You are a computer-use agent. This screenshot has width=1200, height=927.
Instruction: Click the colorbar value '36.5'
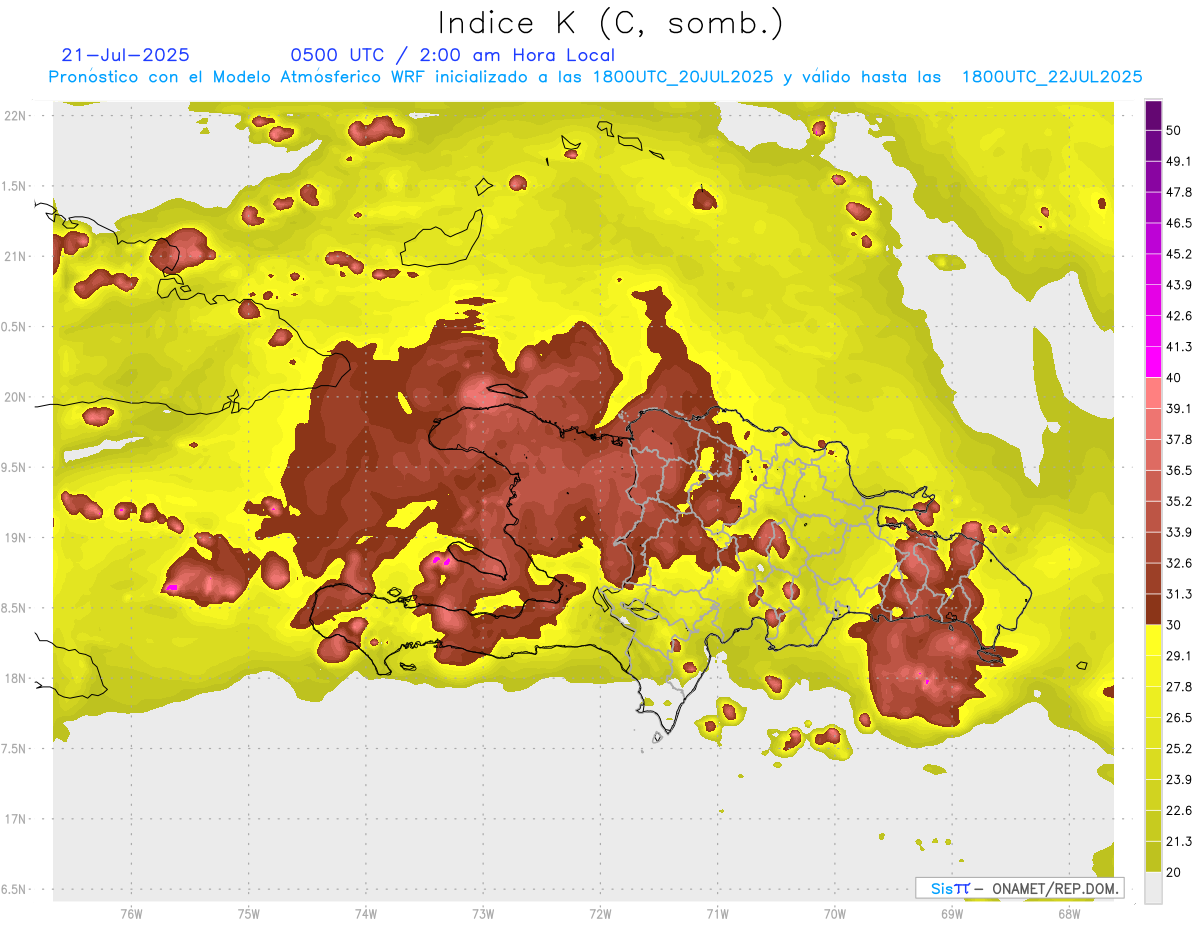pos(1179,470)
